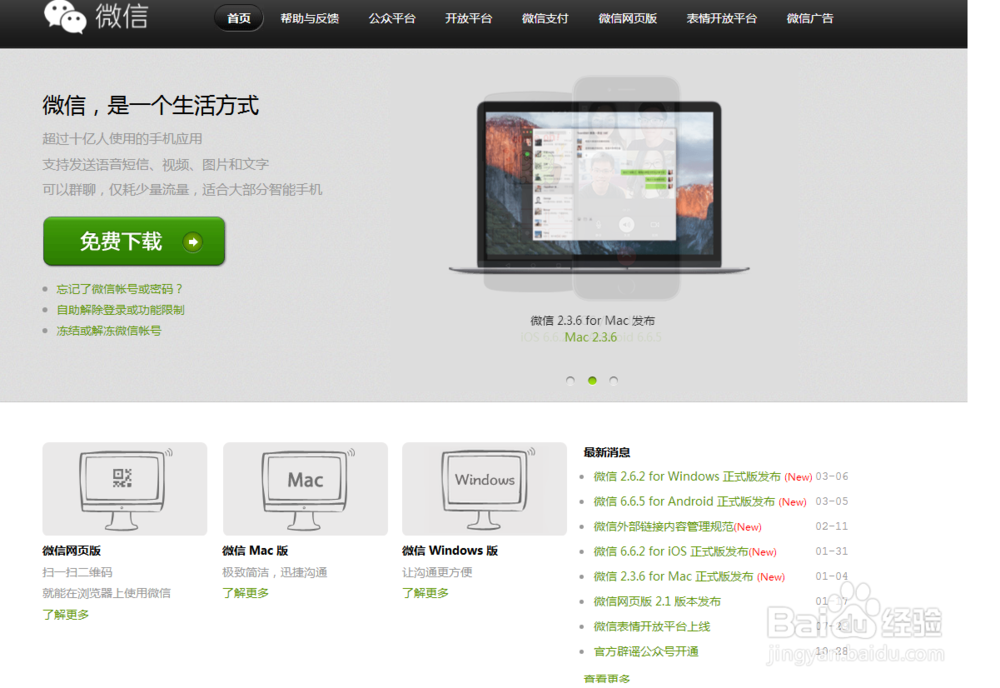Select the green active carousel dot
Image resolution: width=1000 pixels, height=688 pixels.
point(591,380)
